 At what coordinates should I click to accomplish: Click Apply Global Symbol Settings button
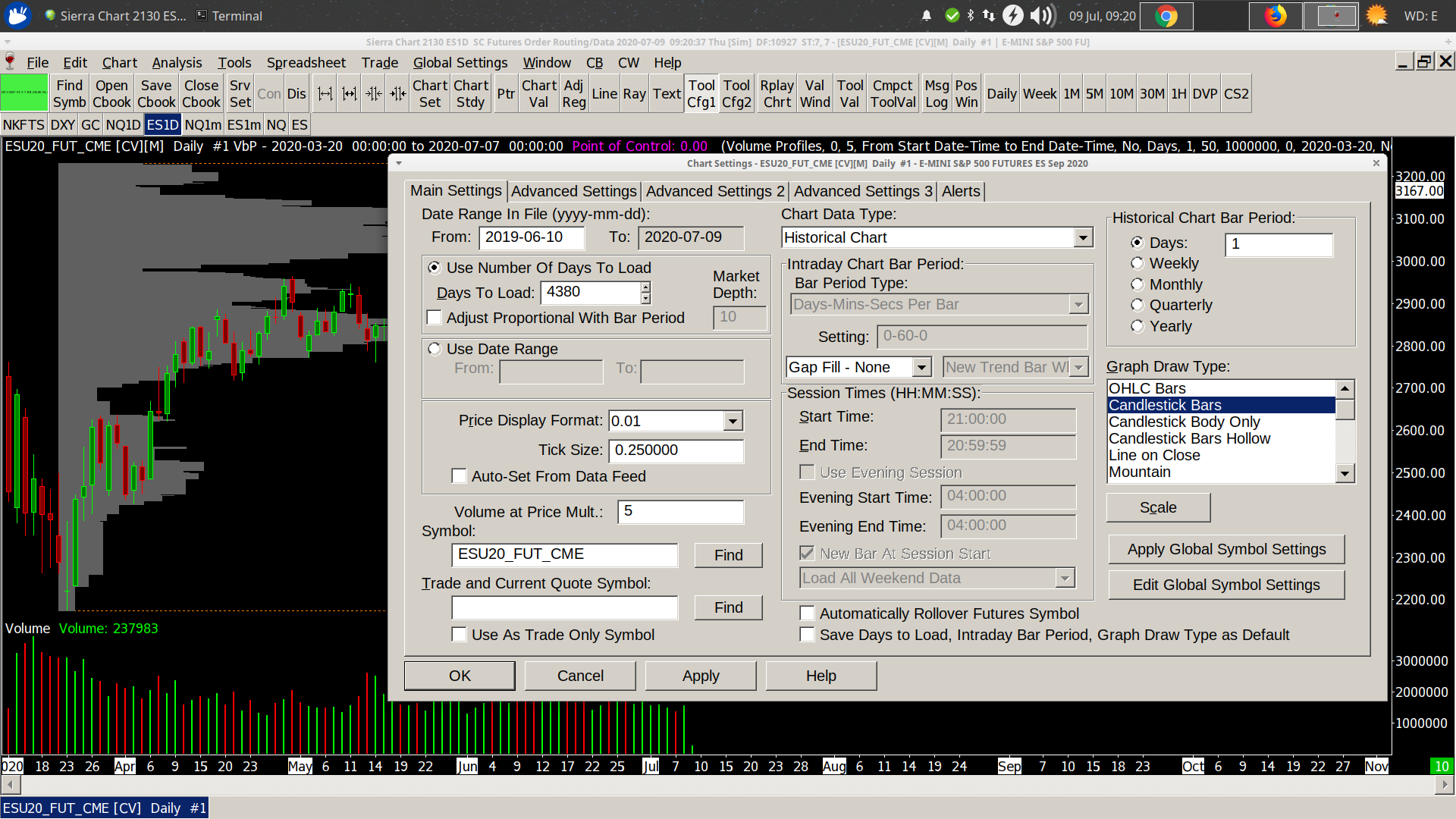[x=1226, y=550]
